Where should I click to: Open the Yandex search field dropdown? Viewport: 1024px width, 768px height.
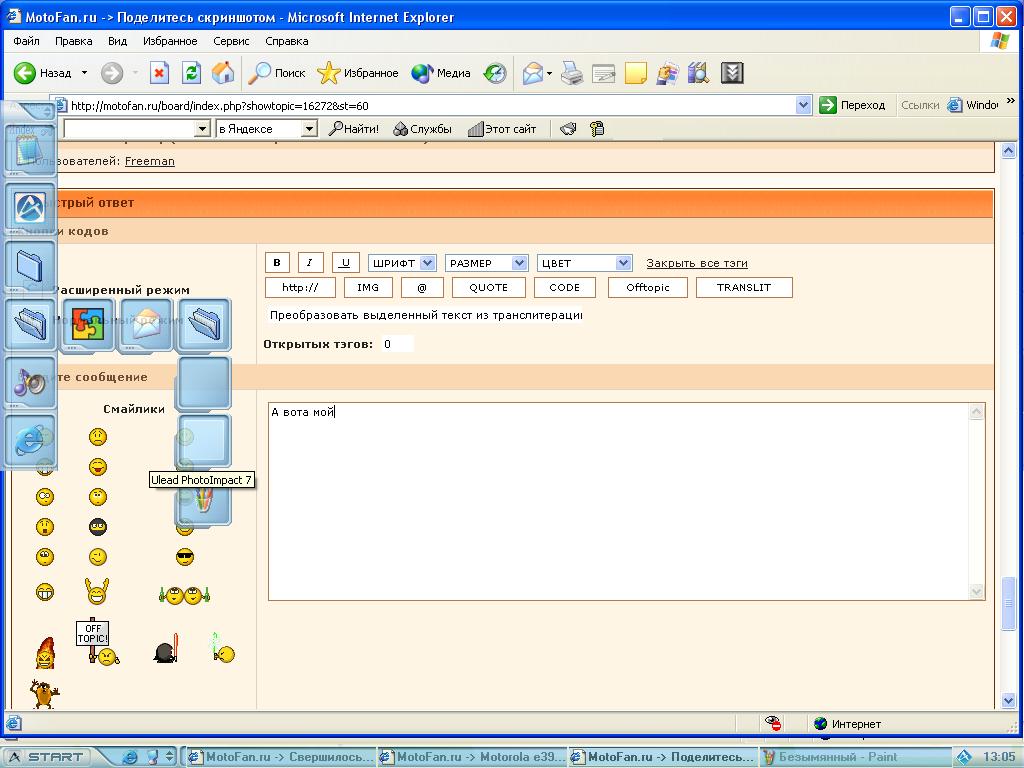(202, 129)
